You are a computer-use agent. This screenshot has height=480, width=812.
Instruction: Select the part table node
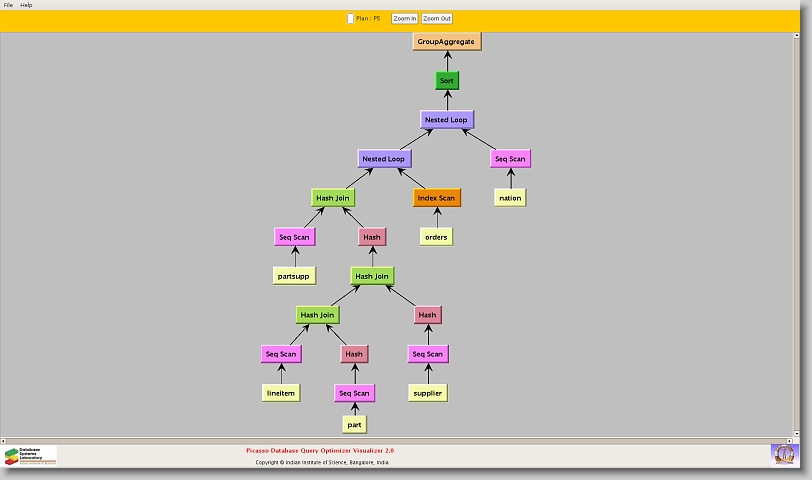tap(354, 425)
